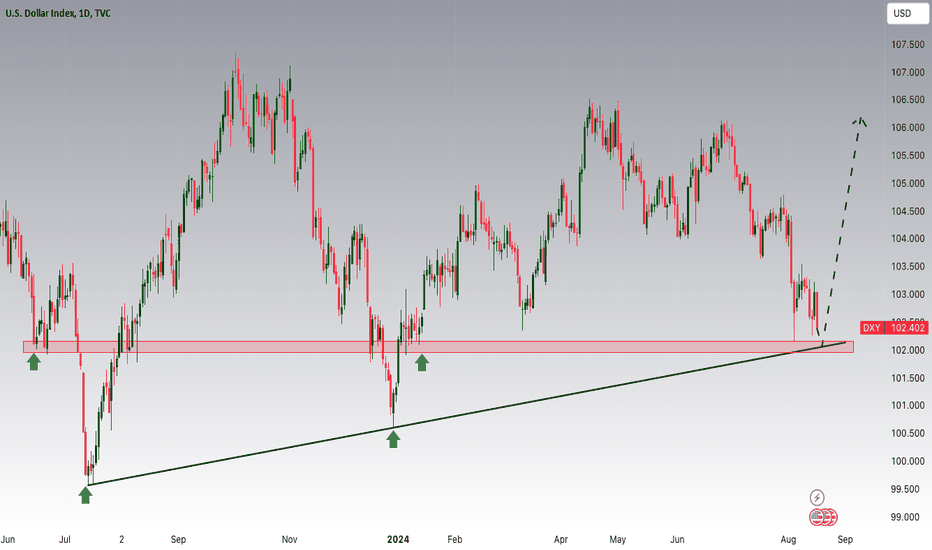Select the rising dark green trendline
932x550 pixels.
click(467, 413)
